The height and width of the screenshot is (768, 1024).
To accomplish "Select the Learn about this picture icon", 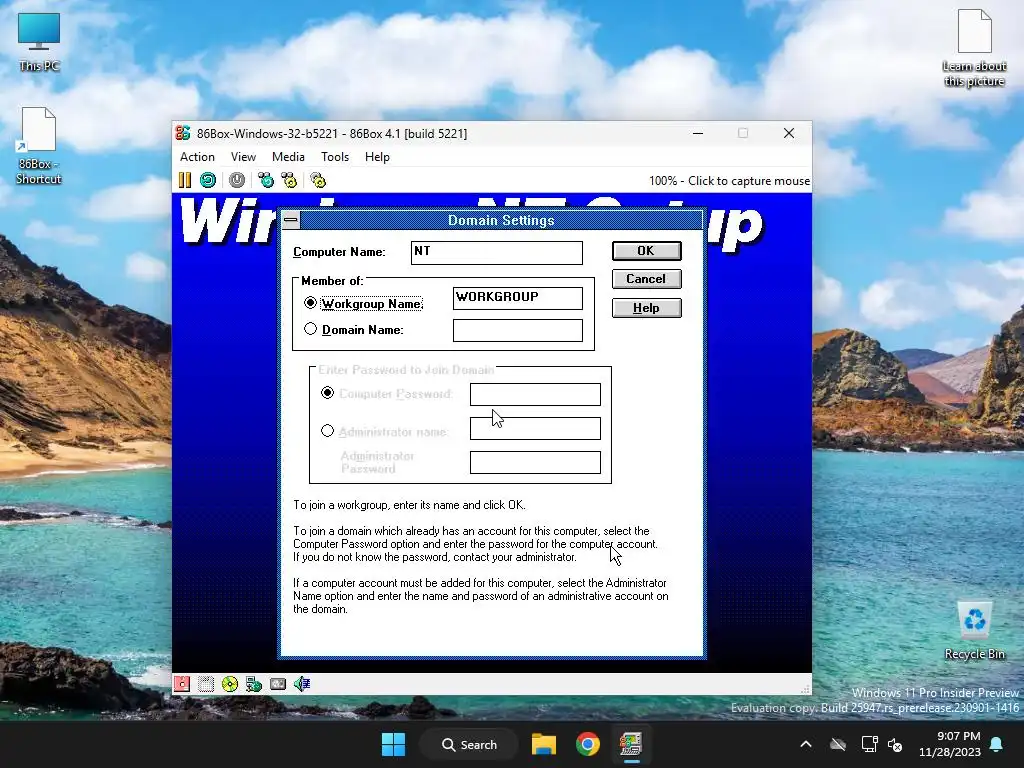I will [974, 48].
